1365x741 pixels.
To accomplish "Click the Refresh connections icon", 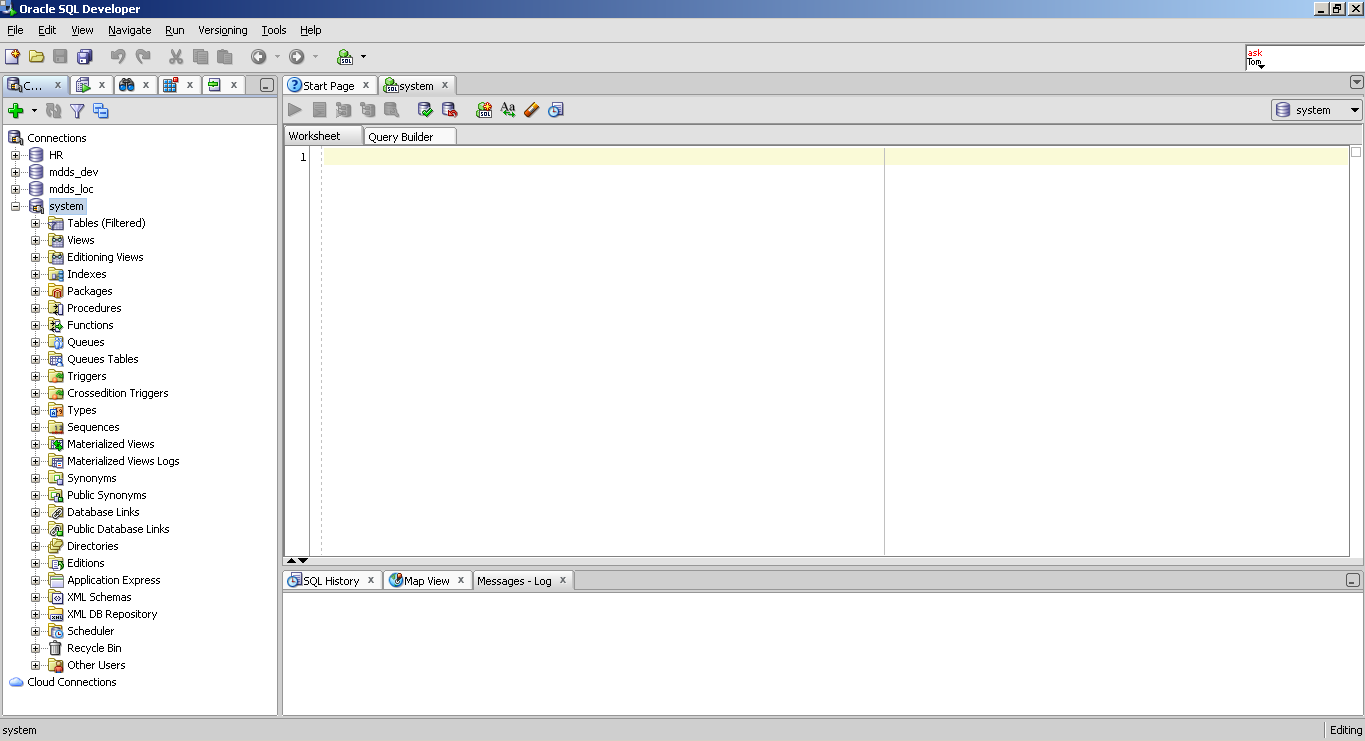I will (54, 111).
